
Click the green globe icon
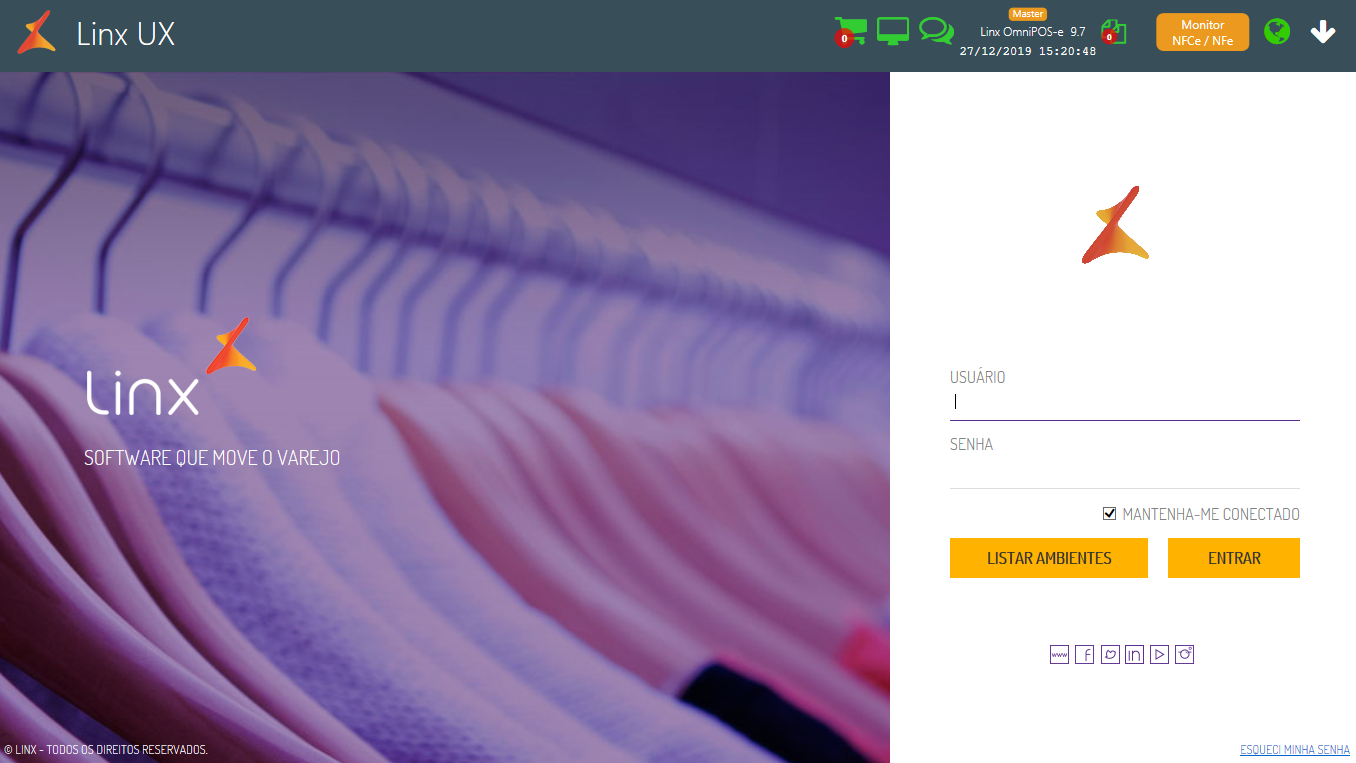click(1277, 32)
